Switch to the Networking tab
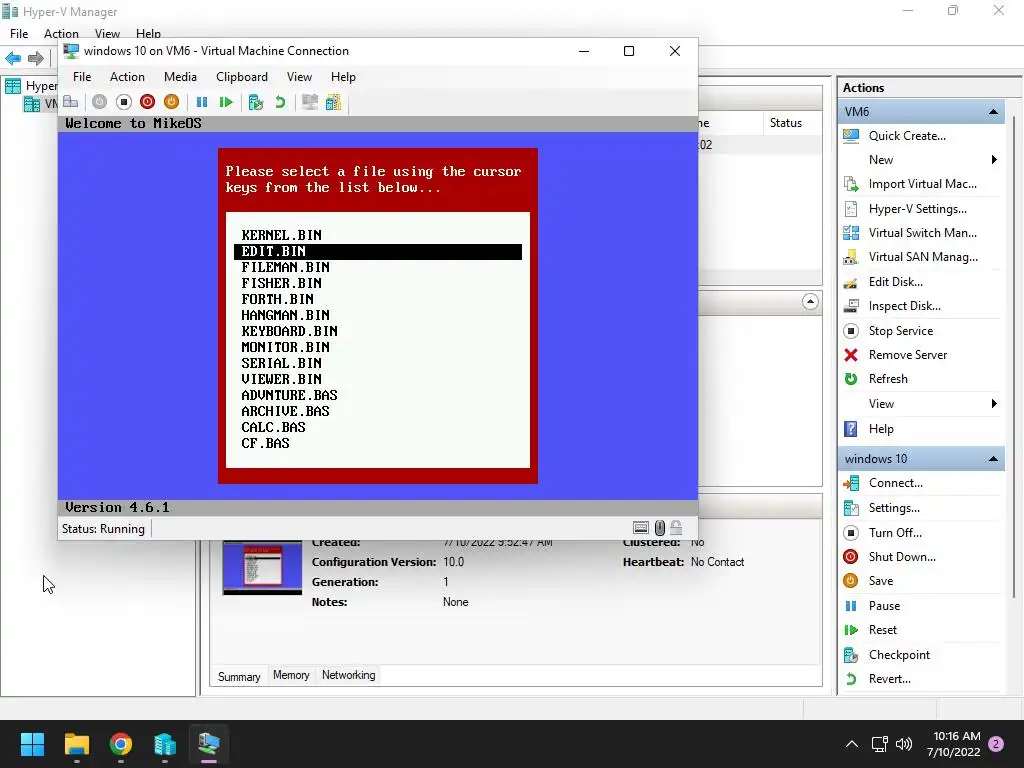 click(x=349, y=675)
